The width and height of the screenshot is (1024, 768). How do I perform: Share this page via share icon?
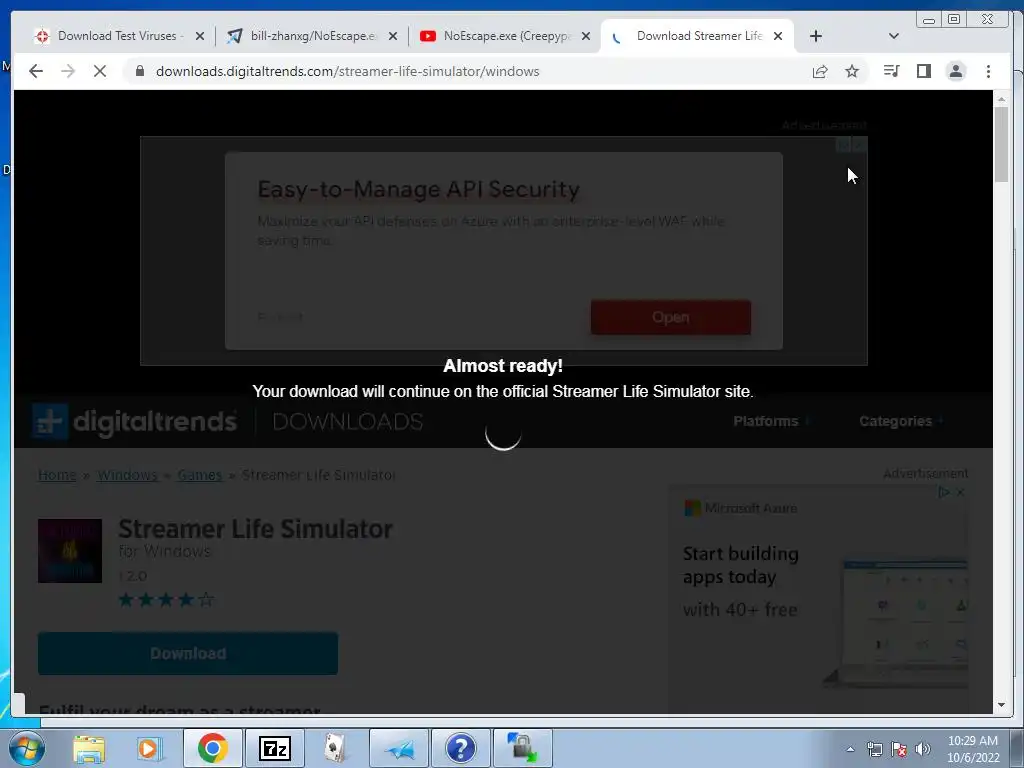820,71
